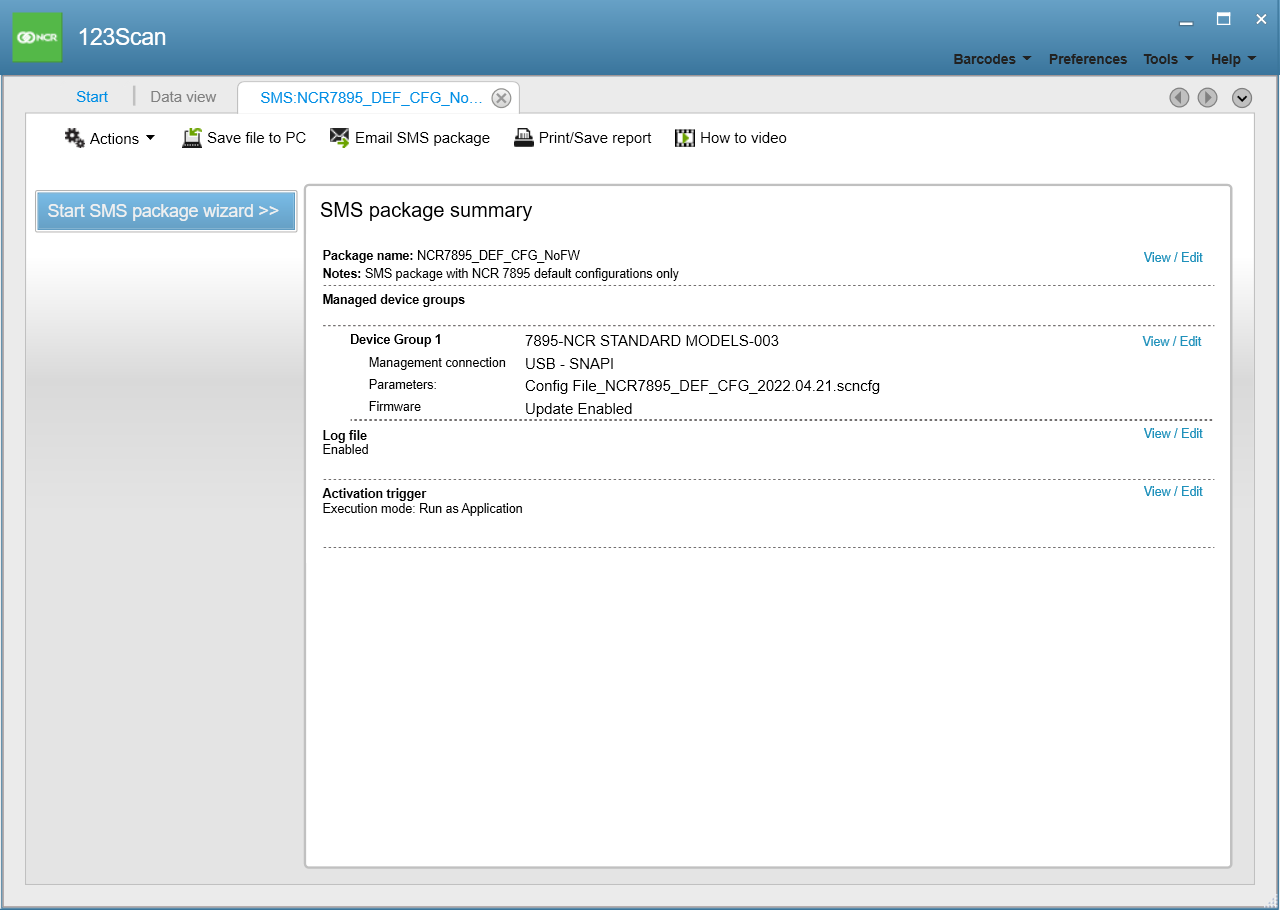Screen dimensions: 1280x910
Task: Open the Preferences menu
Action: point(1088,59)
